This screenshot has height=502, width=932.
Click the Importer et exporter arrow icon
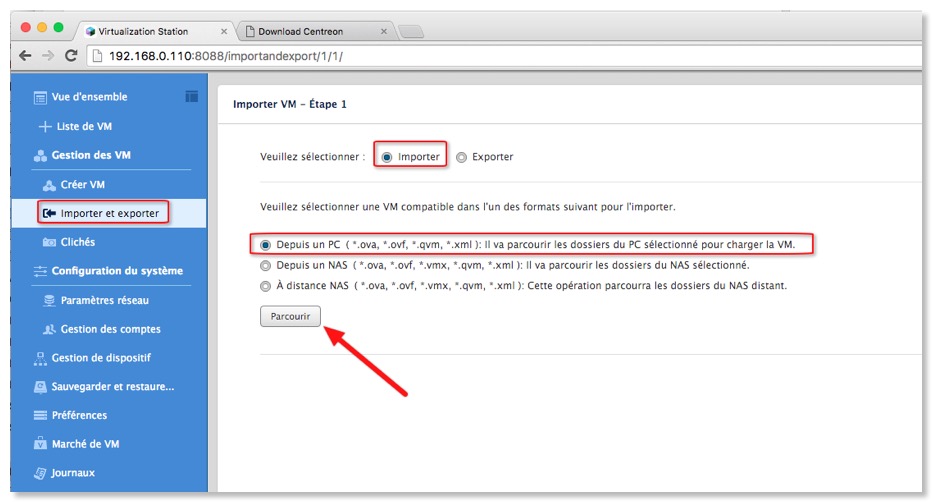(49, 213)
